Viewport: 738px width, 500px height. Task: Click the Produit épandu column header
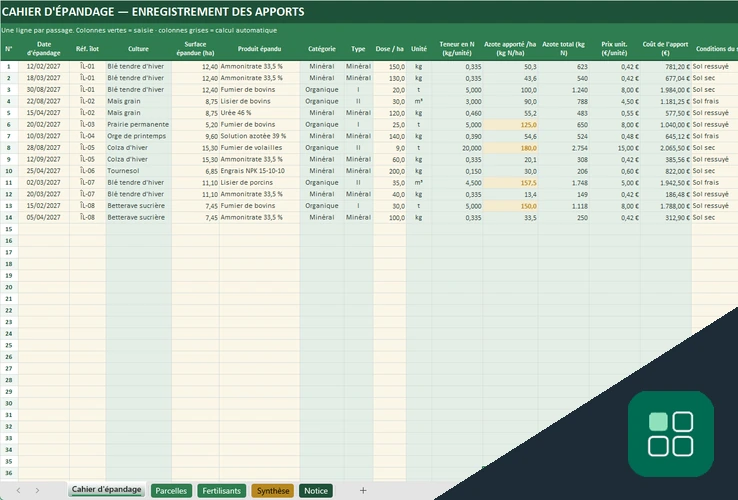point(259,48)
